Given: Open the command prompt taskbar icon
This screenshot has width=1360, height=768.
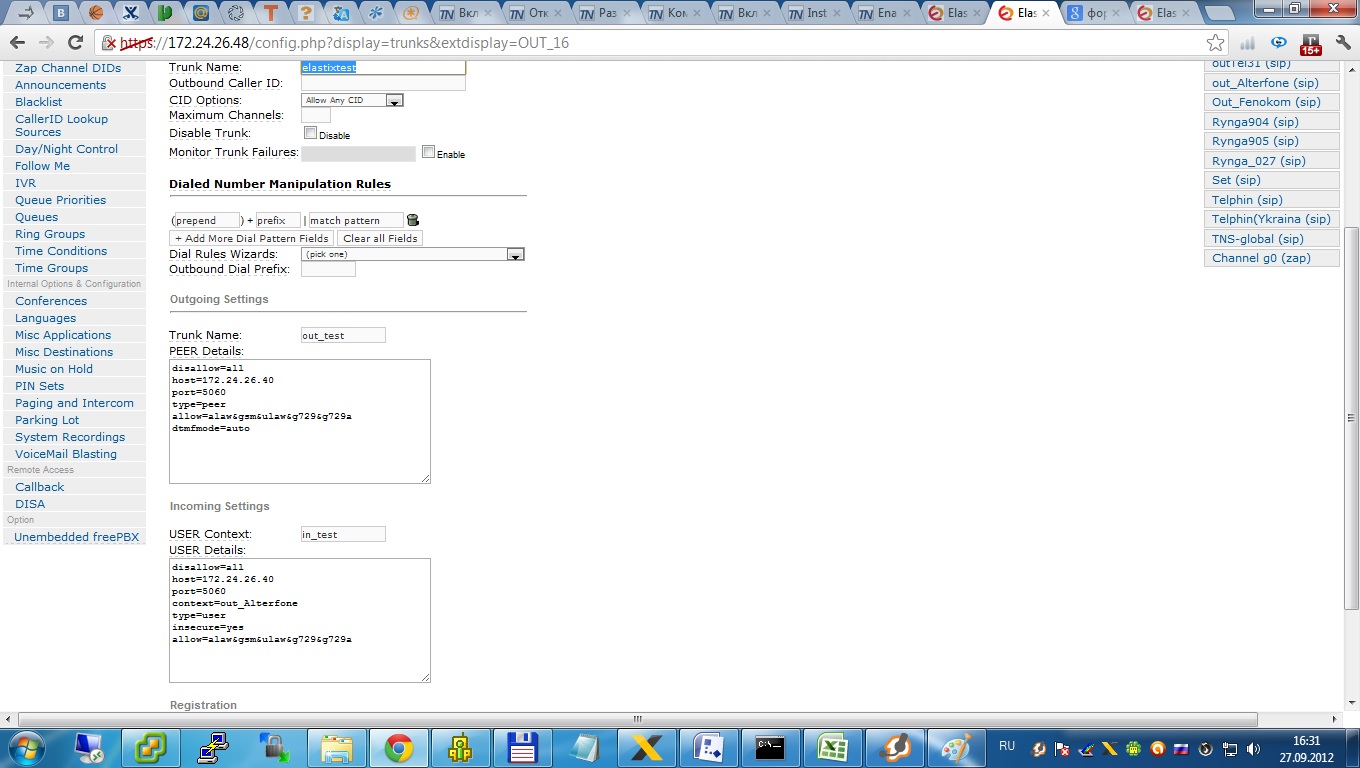Looking at the screenshot, I should 770,748.
